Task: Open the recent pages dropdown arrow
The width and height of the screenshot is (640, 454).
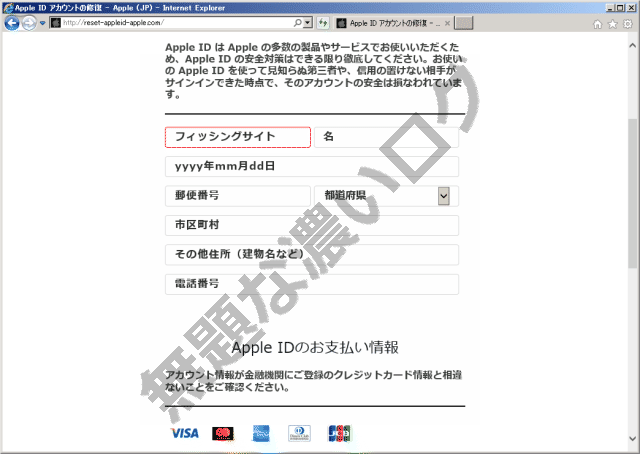Action: pyautogui.click(x=42, y=23)
